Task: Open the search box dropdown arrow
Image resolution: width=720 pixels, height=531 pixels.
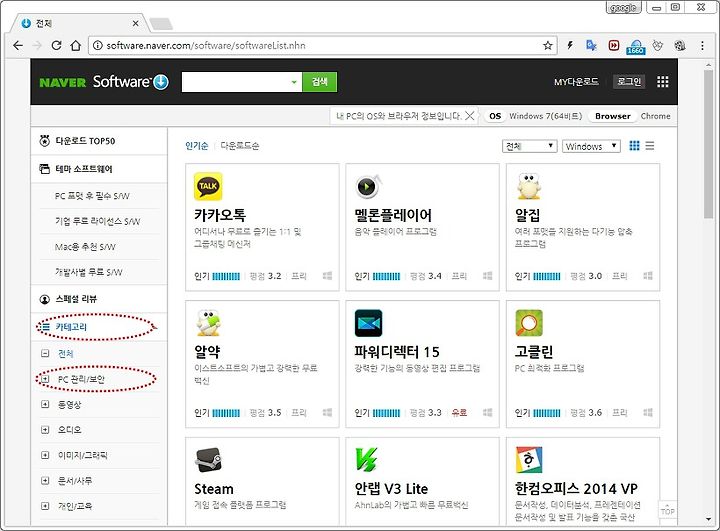Action: coord(294,82)
